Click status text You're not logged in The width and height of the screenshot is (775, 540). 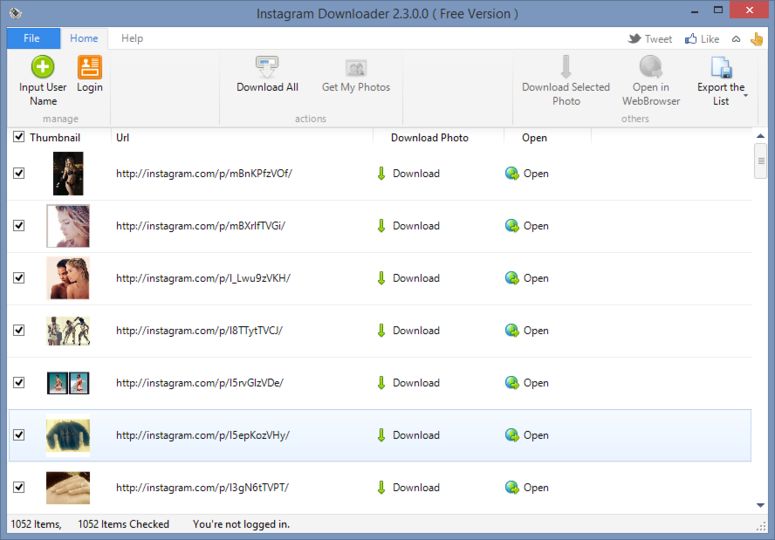click(x=241, y=524)
